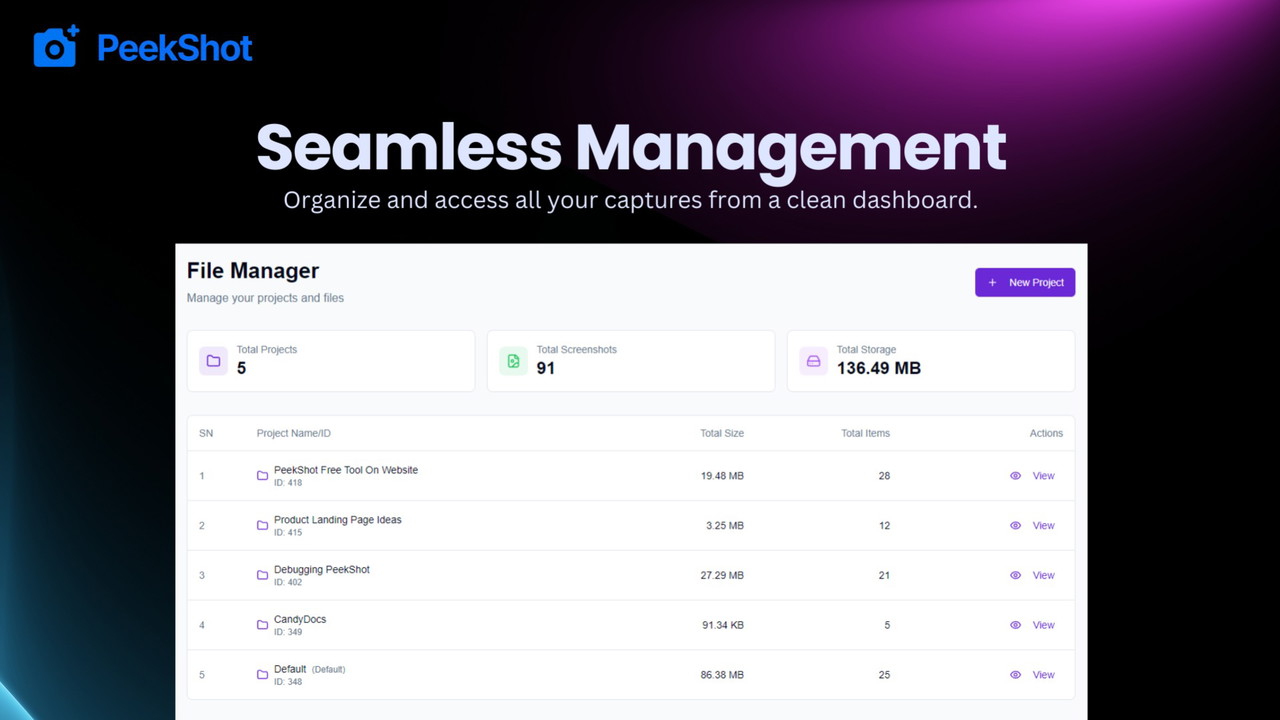Click the Default project folder icon

point(262,675)
